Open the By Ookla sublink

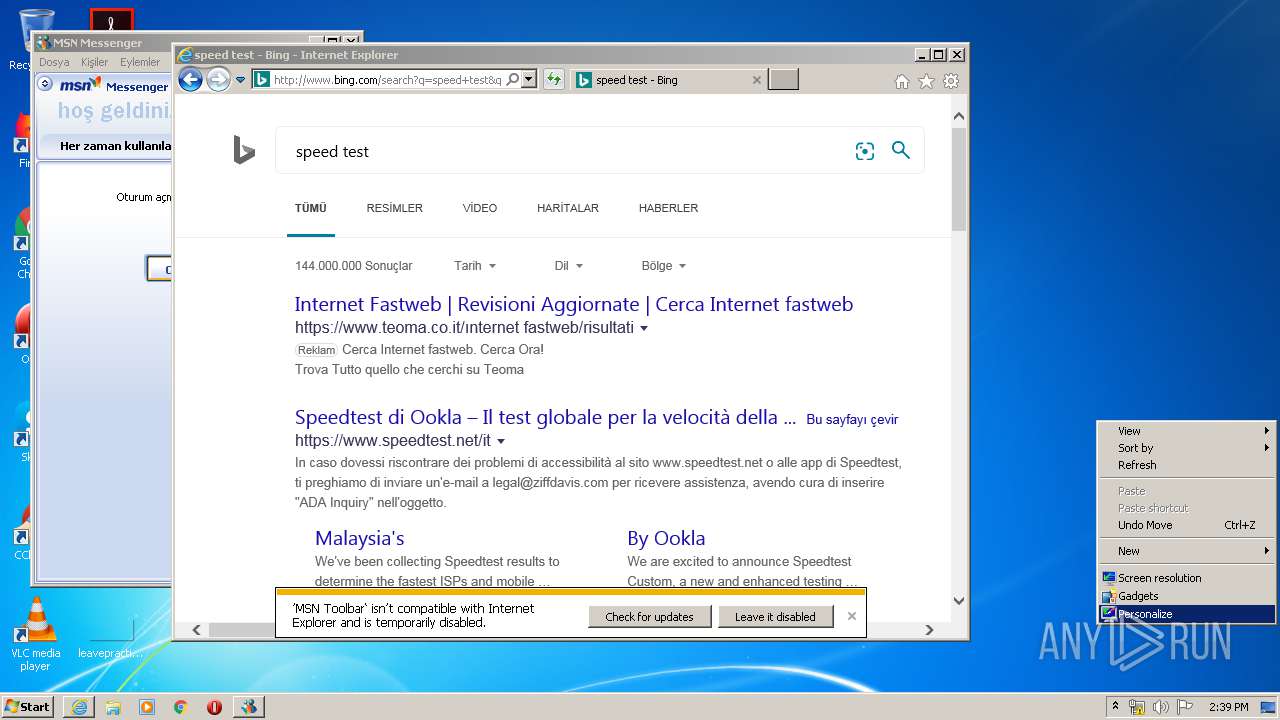click(666, 538)
